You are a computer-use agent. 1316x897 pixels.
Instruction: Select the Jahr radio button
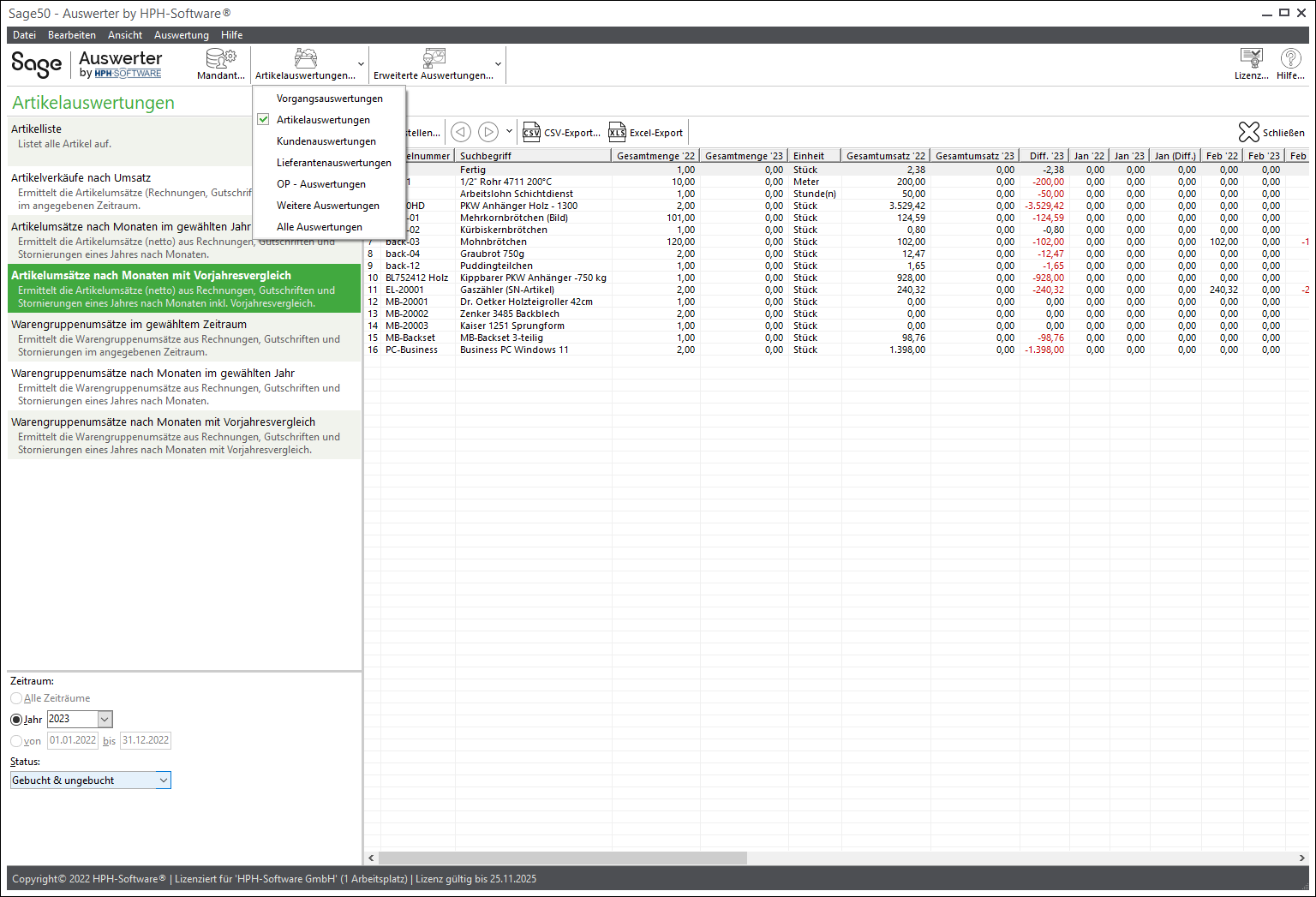[x=16, y=720]
